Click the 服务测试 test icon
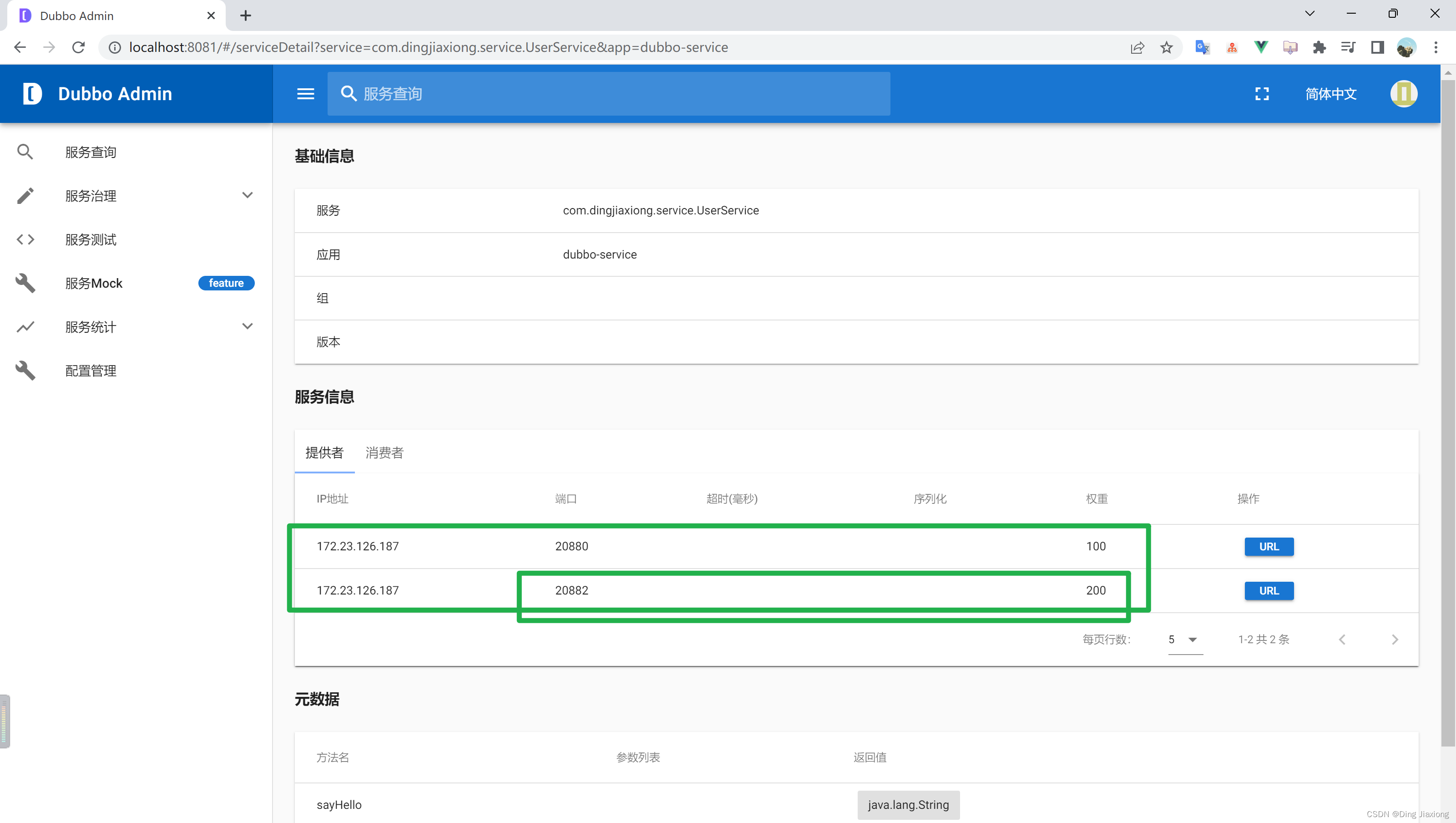 click(x=26, y=239)
